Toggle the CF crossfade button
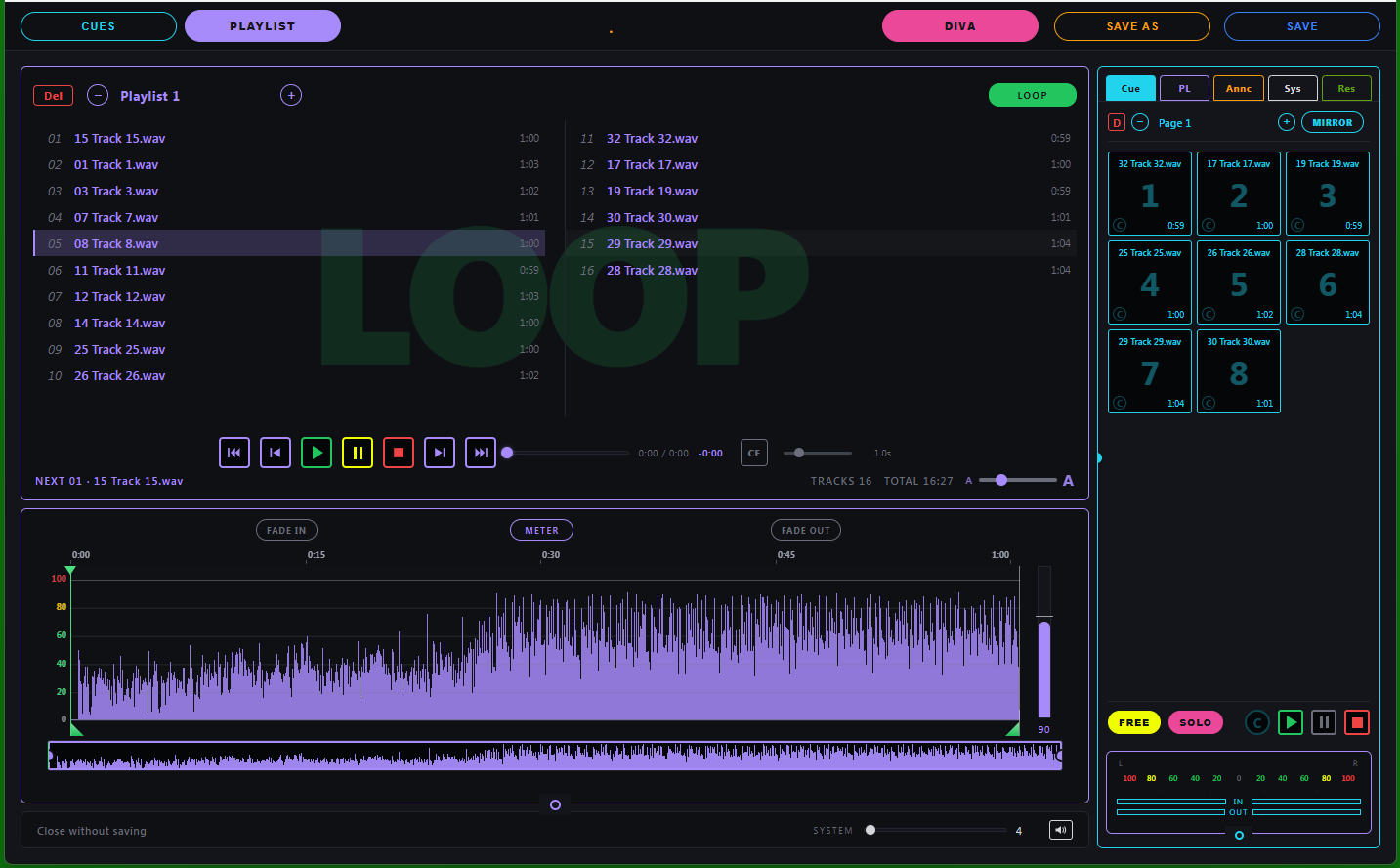This screenshot has width=1400, height=868. 754,453
